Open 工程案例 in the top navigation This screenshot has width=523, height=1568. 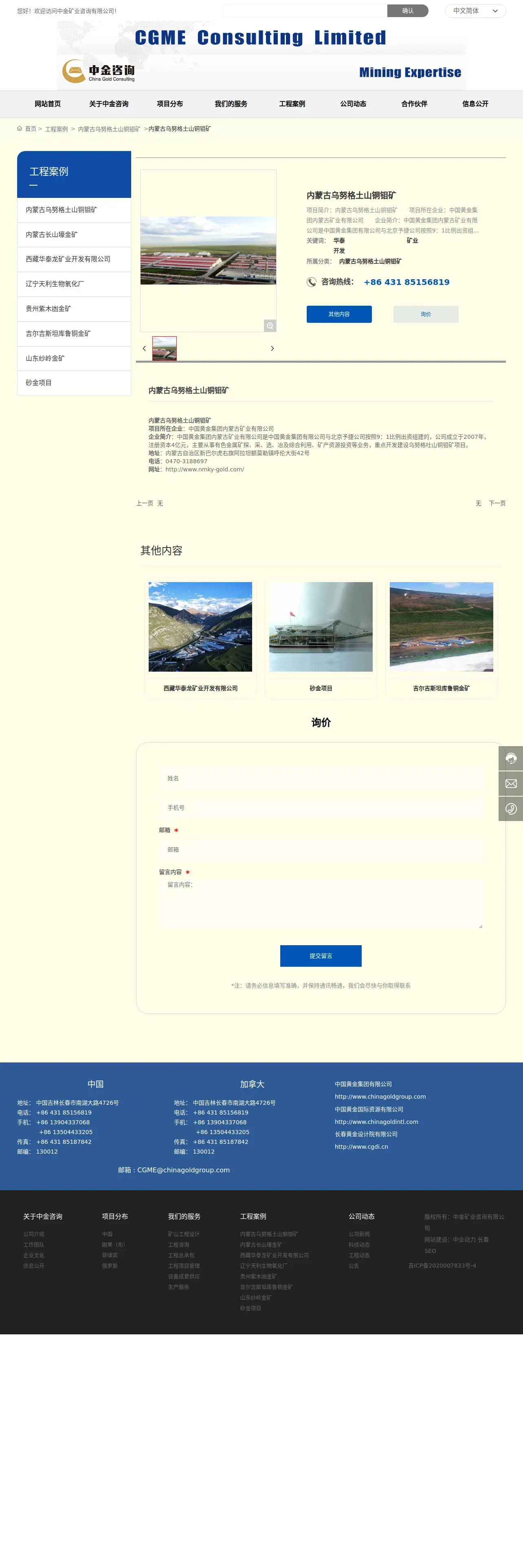coord(292,104)
